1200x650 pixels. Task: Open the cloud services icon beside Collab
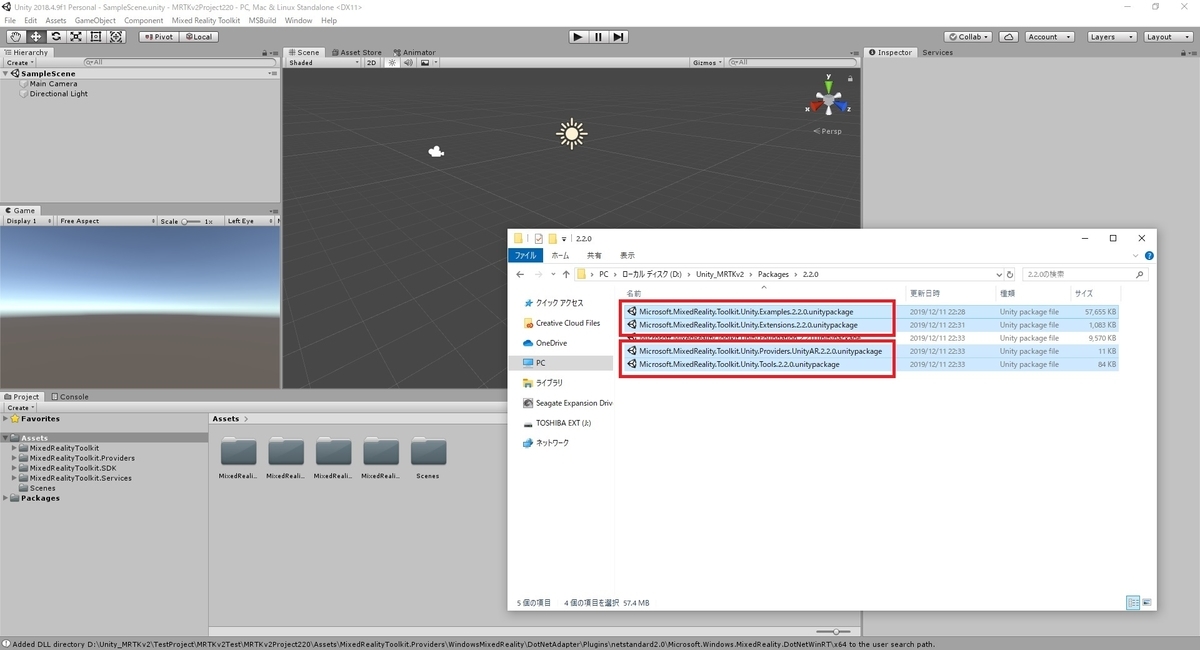(x=1008, y=36)
